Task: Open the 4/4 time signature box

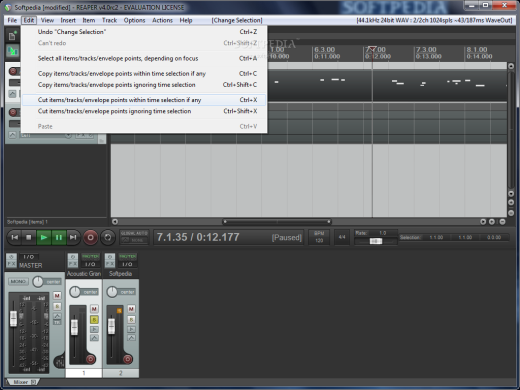Action: pyautogui.click(x=342, y=237)
